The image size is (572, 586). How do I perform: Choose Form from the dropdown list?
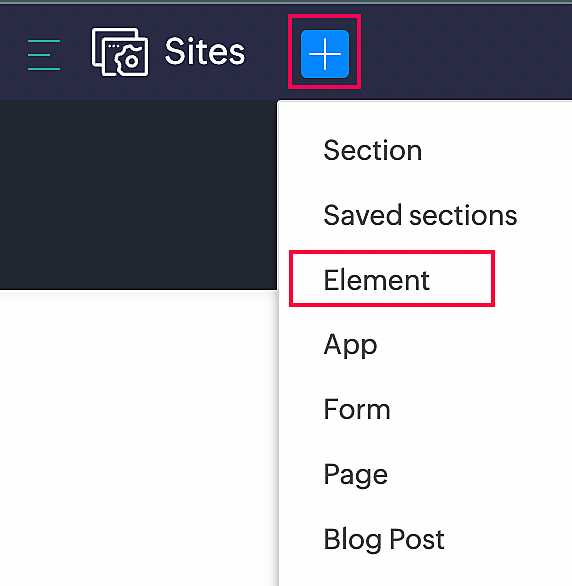(357, 409)
